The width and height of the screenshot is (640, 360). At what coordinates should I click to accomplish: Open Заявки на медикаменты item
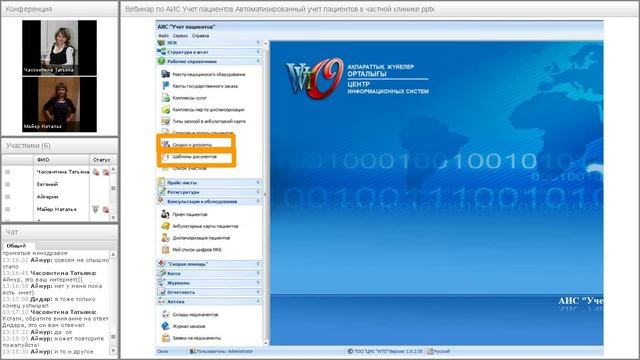click(x=191, y=338)
